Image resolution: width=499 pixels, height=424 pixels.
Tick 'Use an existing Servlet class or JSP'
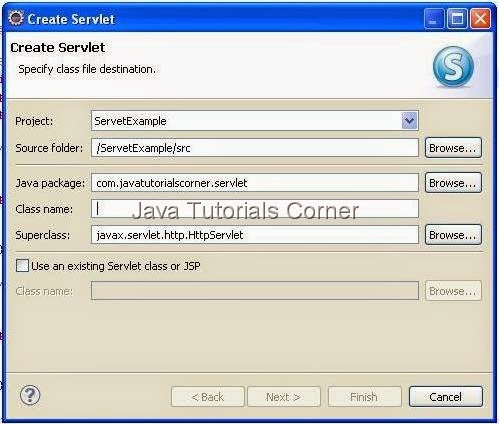22,266
